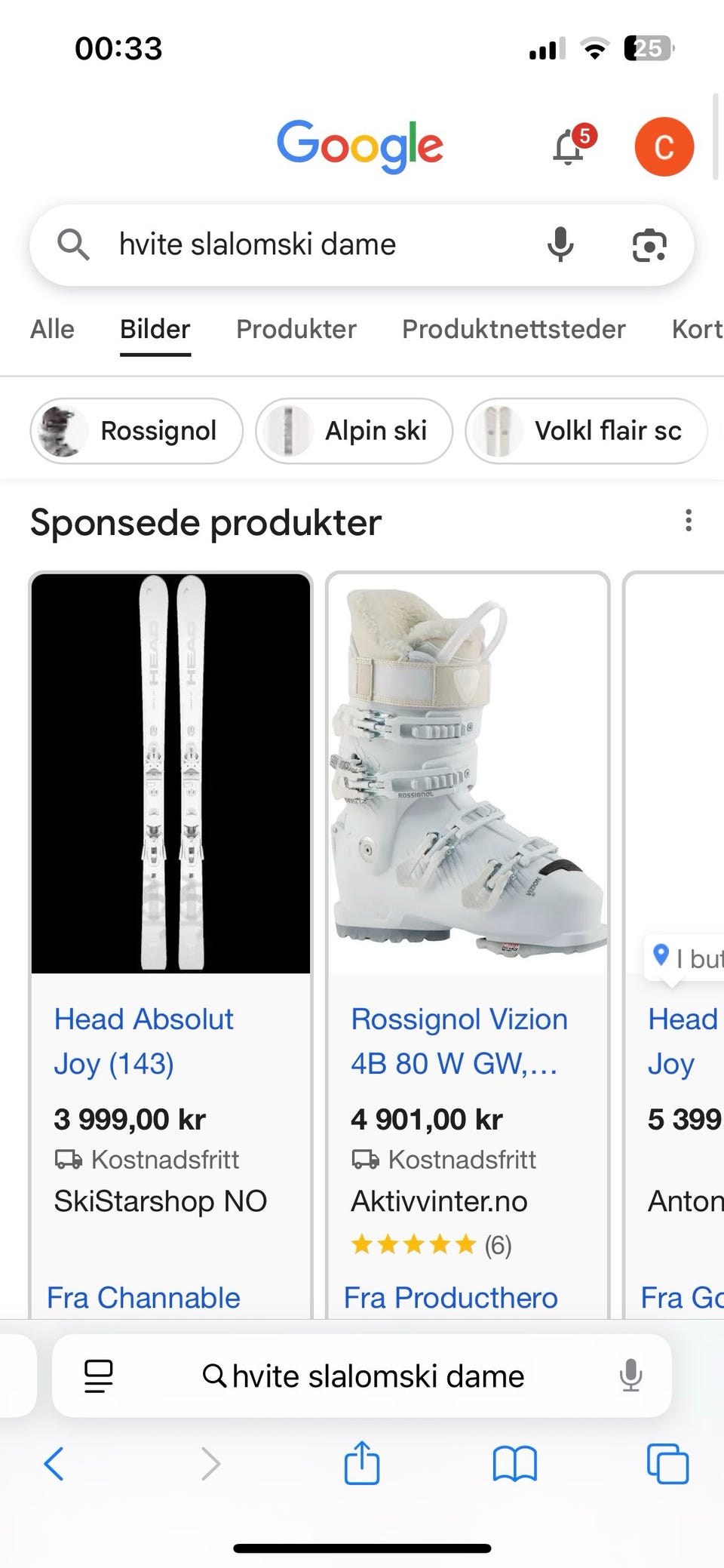This screenshot has height=1568, width=724.
Task: Tap the Rossignol ski boot product image
Action: pyautogui.click(x=468, y=773)
